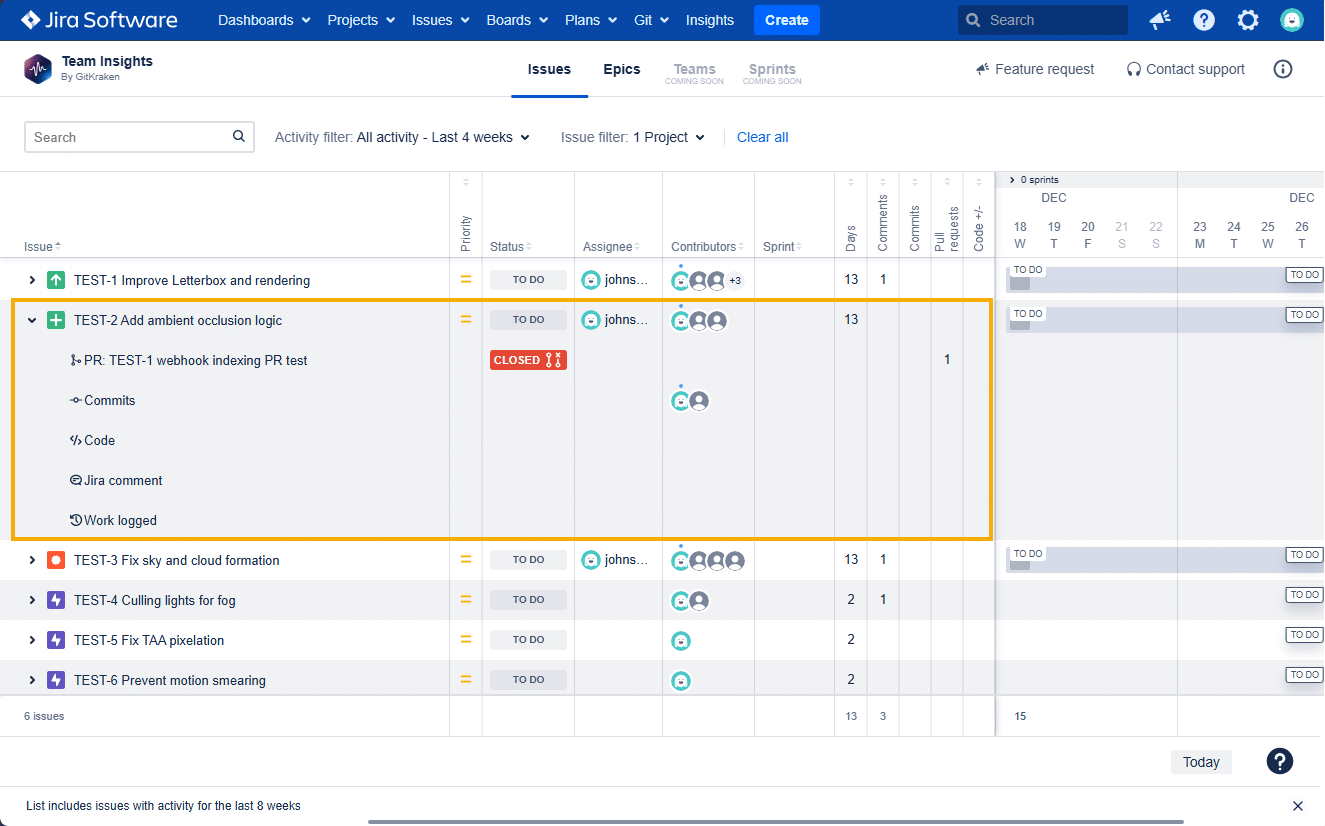Expand the TEST-6 issue row
Viewport: 1325px width, 826px height.
(x=32, y=680)
